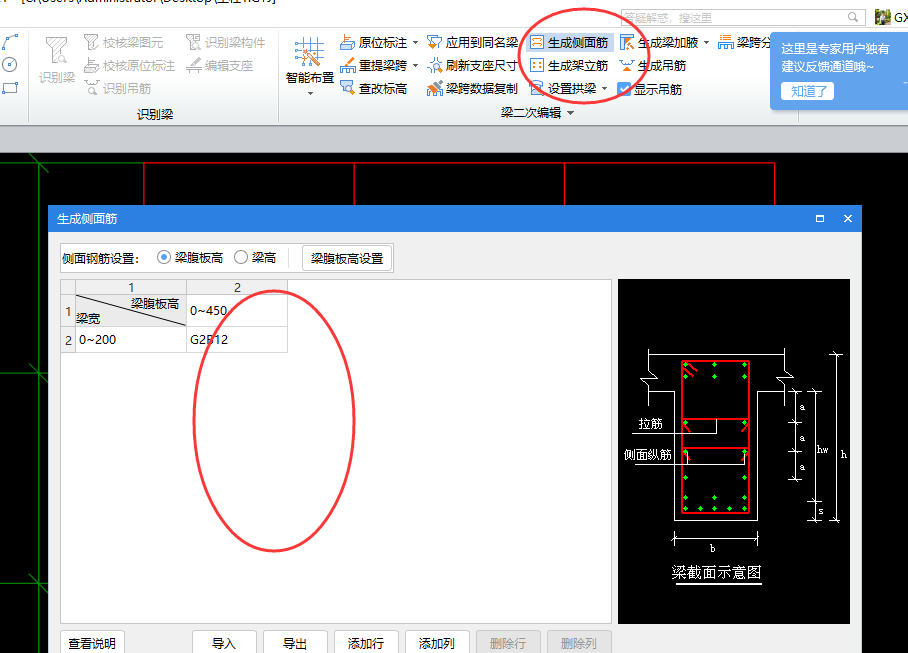The height and width of the screenshot is (653, 908).
Task: Select 梁腹板高 radio option
Action: click(164, 257)
